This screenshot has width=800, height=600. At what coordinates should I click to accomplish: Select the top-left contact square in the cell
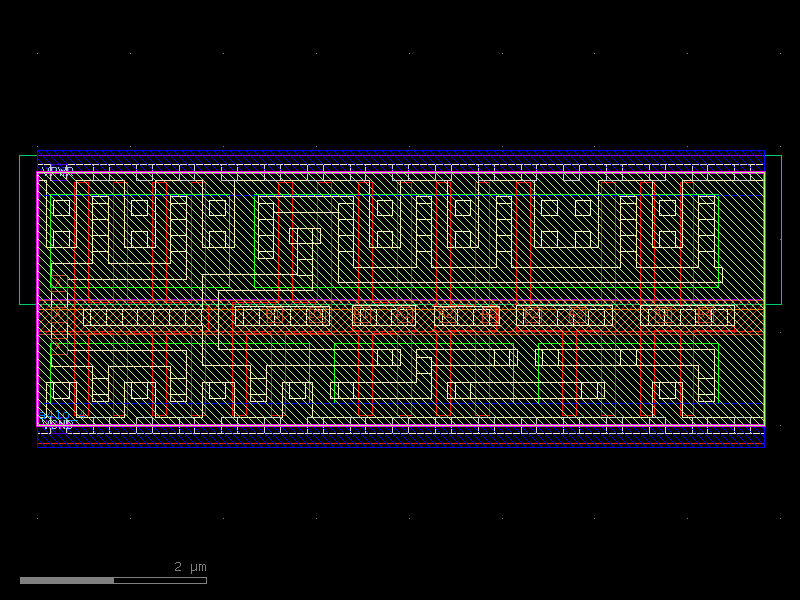(x=61, y=207)
